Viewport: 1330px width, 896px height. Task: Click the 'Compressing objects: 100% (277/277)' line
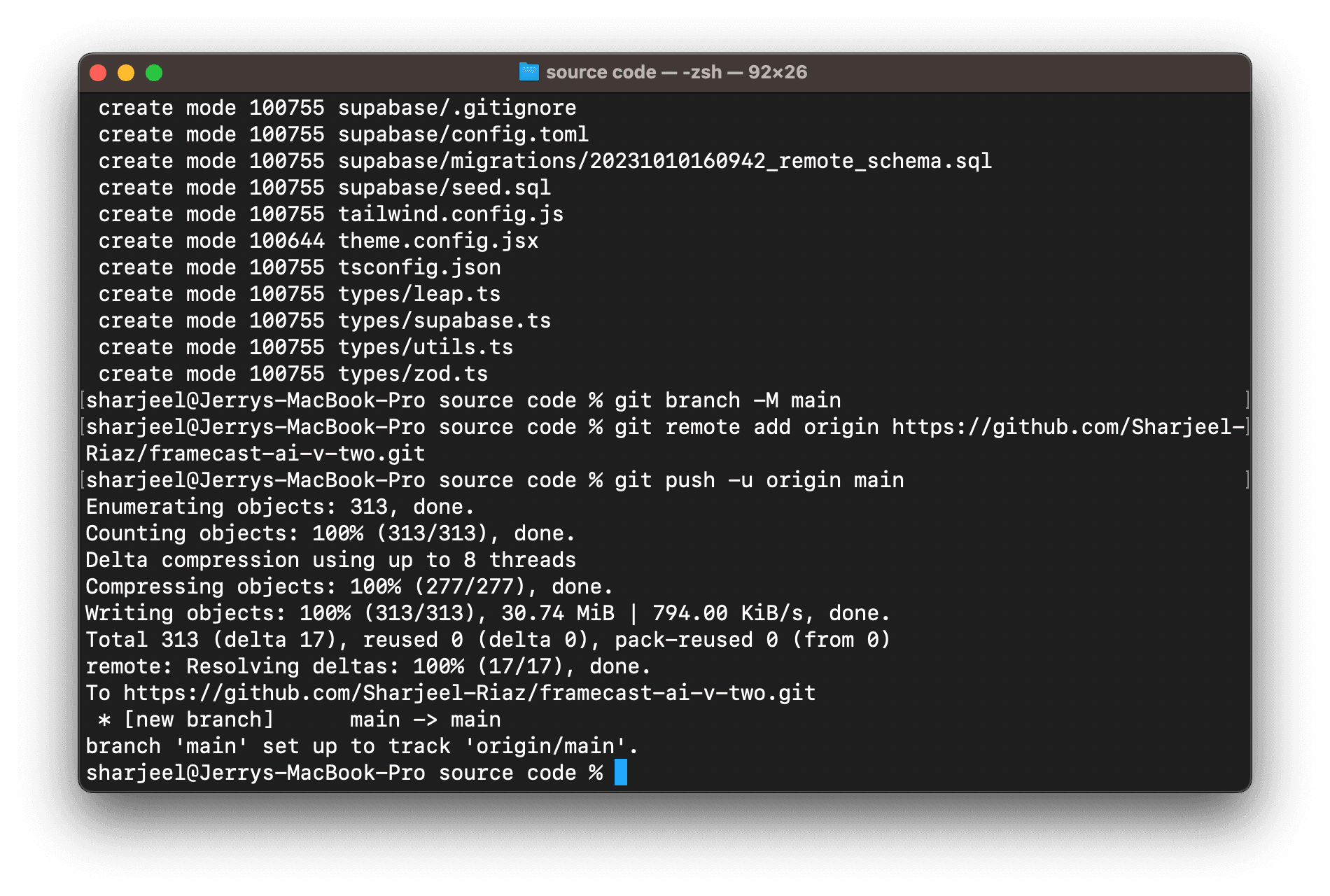(x=349, y=587)
